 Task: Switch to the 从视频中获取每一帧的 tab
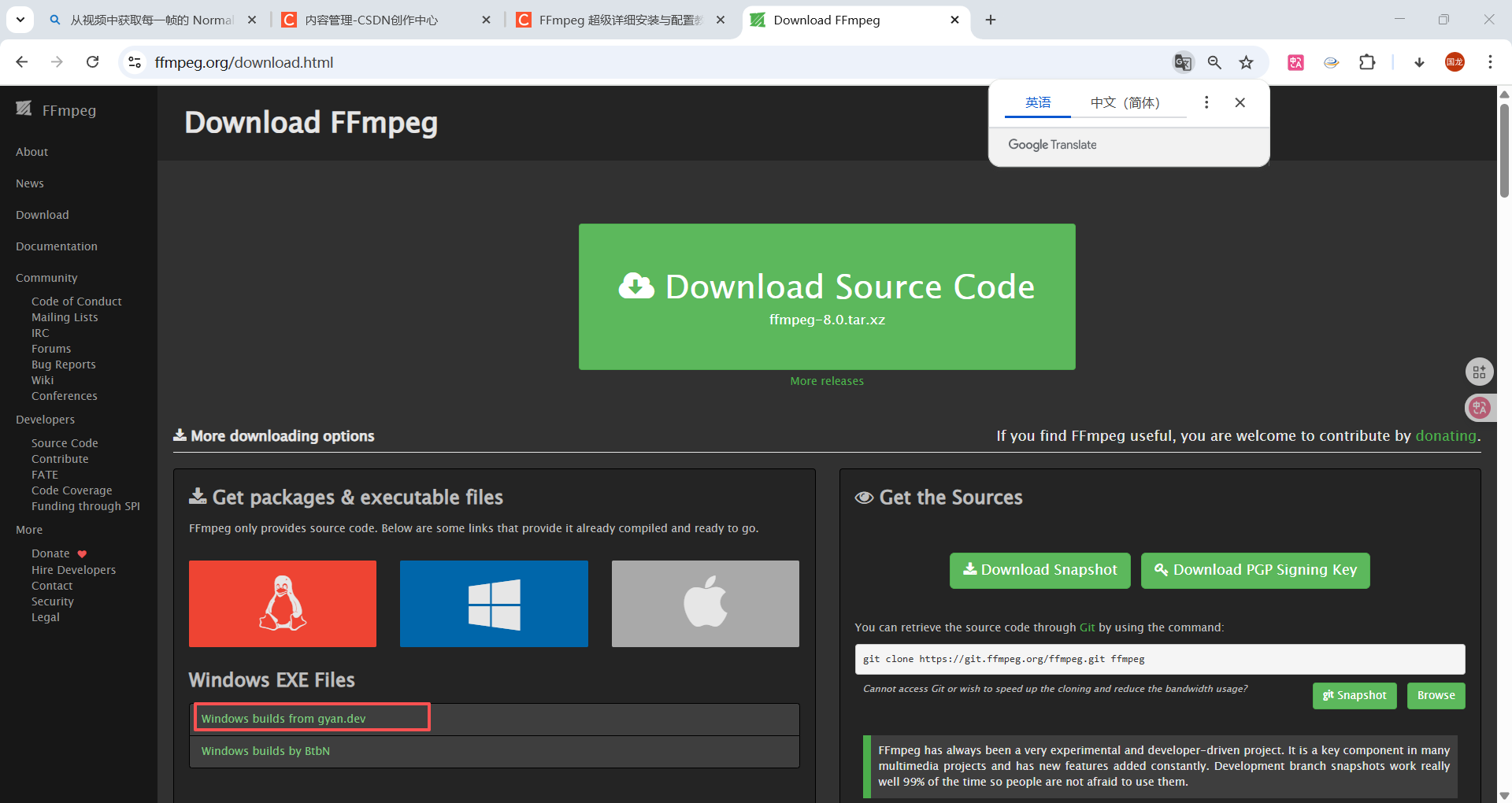pos(152,20)
